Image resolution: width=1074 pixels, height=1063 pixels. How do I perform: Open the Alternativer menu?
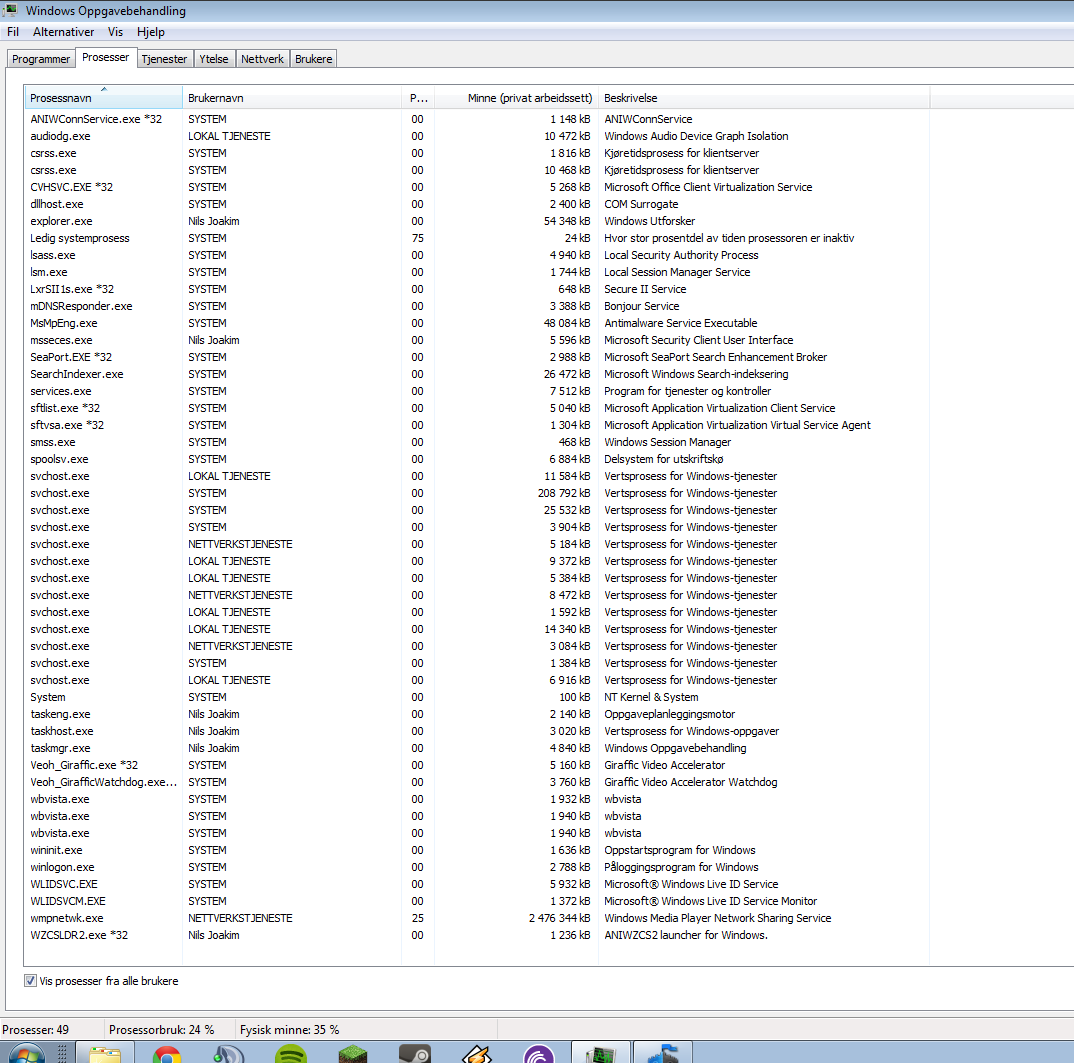tap(64, 32)
